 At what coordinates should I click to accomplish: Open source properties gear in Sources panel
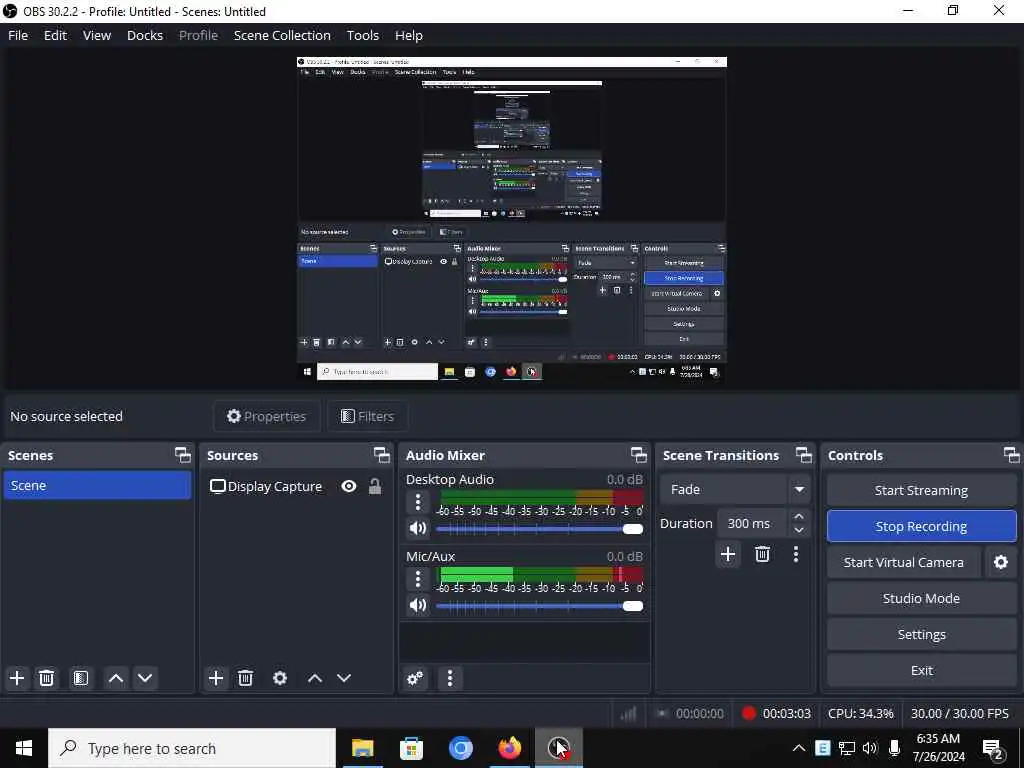pos(280,678)
